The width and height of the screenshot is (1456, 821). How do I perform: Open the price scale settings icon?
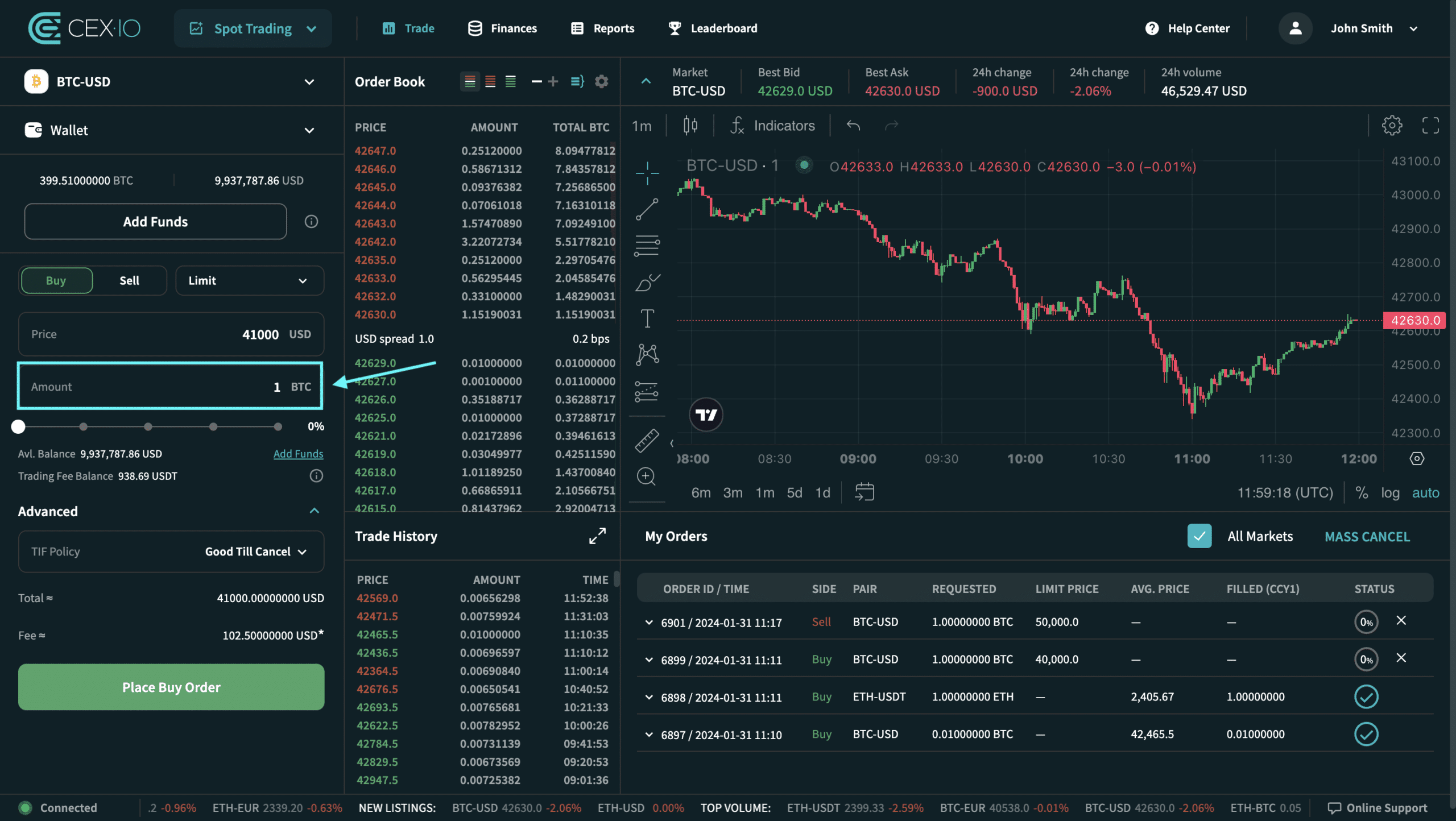pos(1417,458)
